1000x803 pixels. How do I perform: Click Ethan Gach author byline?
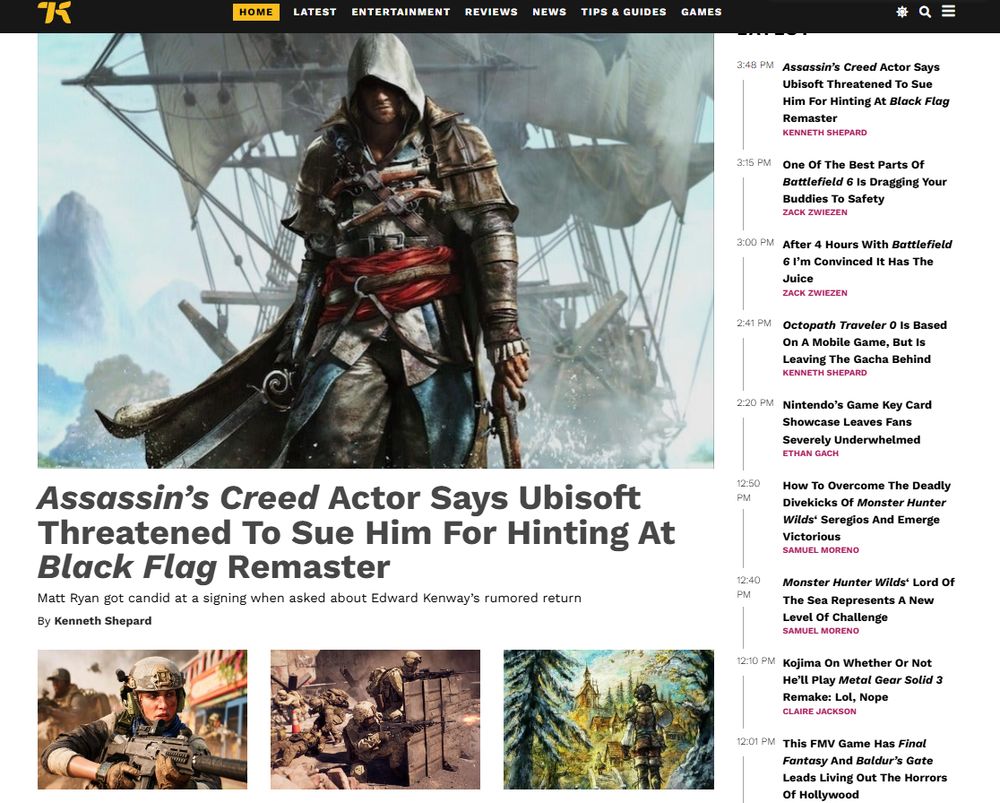click(810, 453)
